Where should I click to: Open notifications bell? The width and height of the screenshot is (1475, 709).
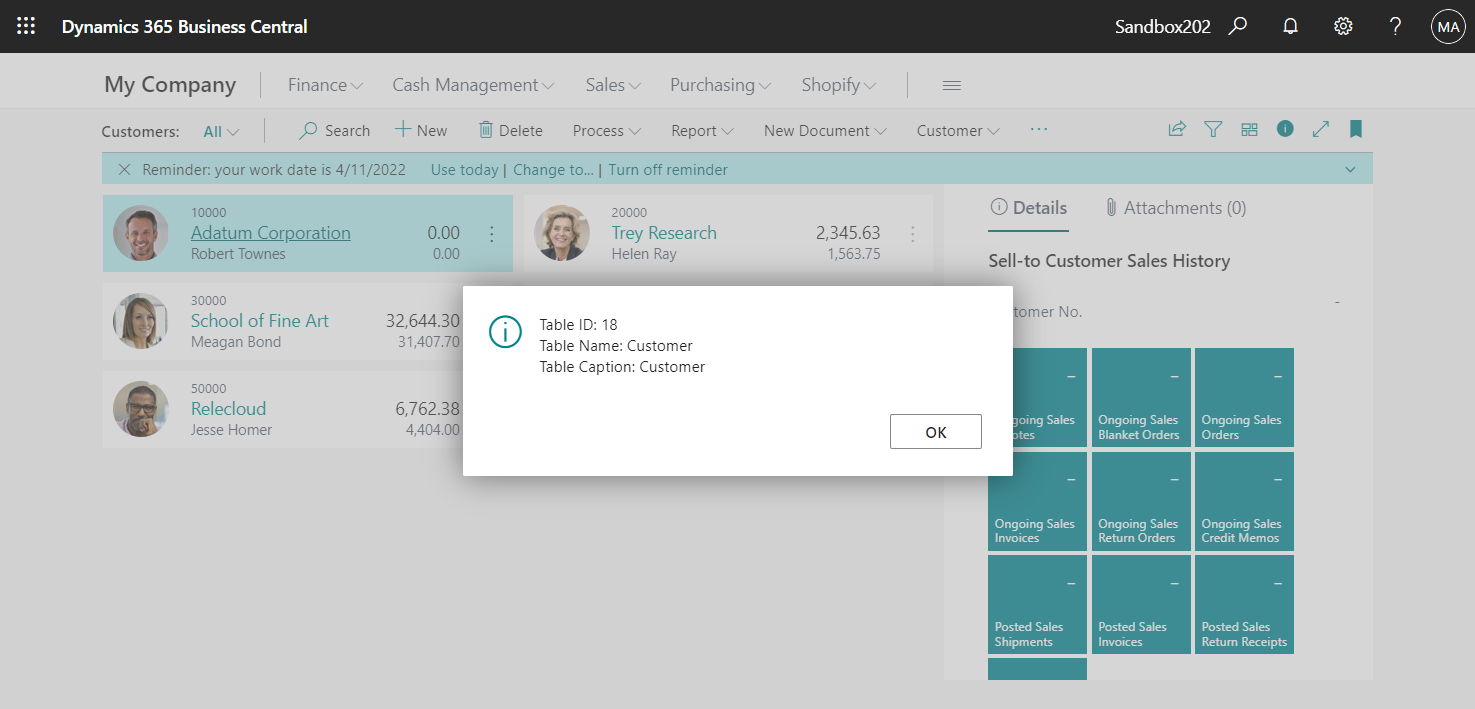(1290, 26)
